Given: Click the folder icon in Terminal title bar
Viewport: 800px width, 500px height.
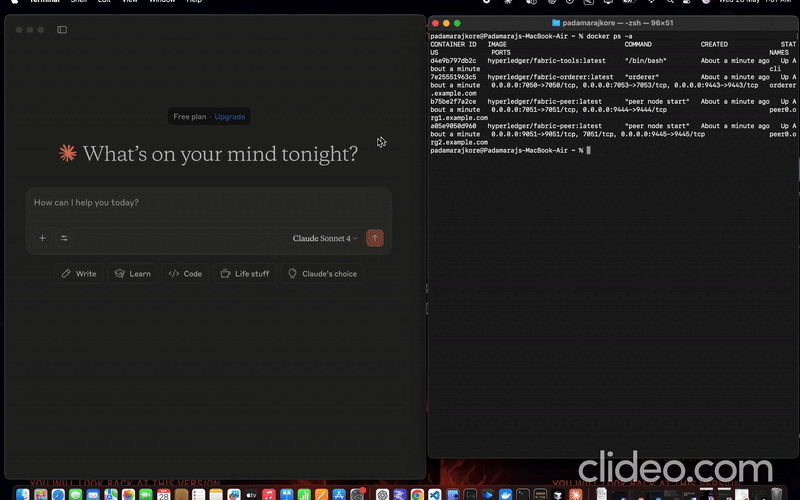Looking at the screenshot, I should pos(556,23).
